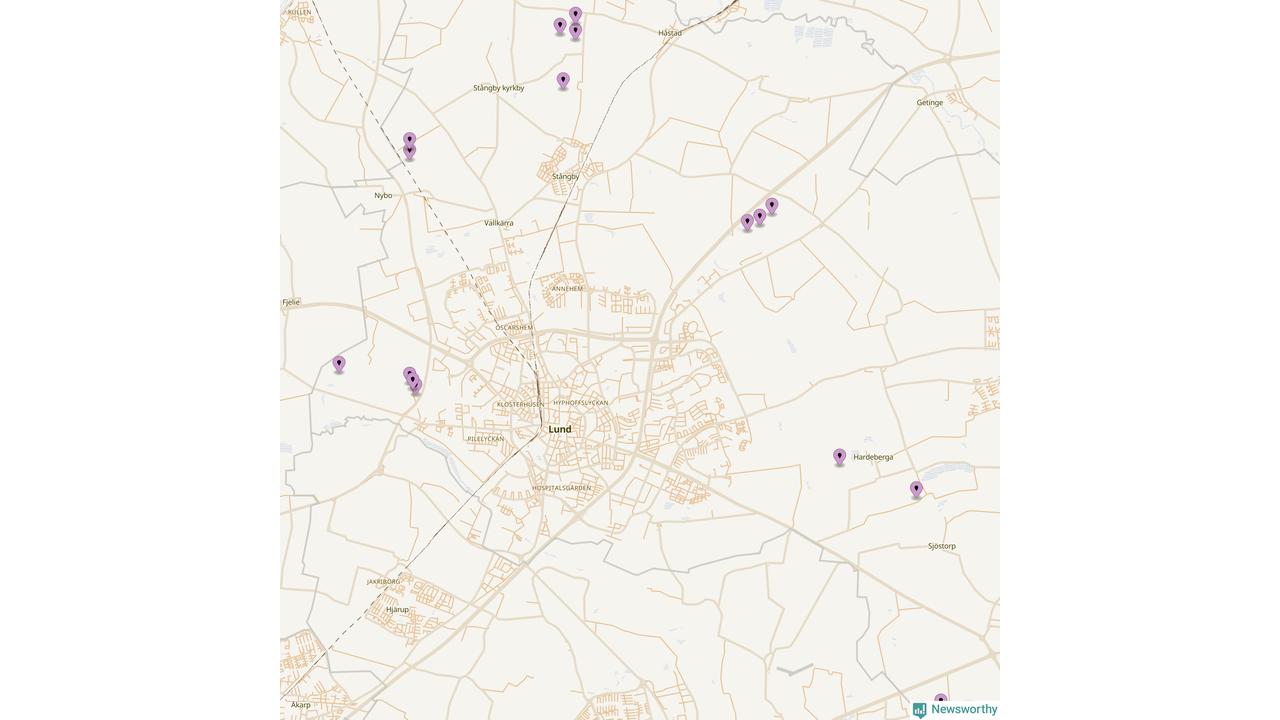Screen dimensions: 1280x720
Task: Click the Hyphoffslyckan district label
Action: 581,402
